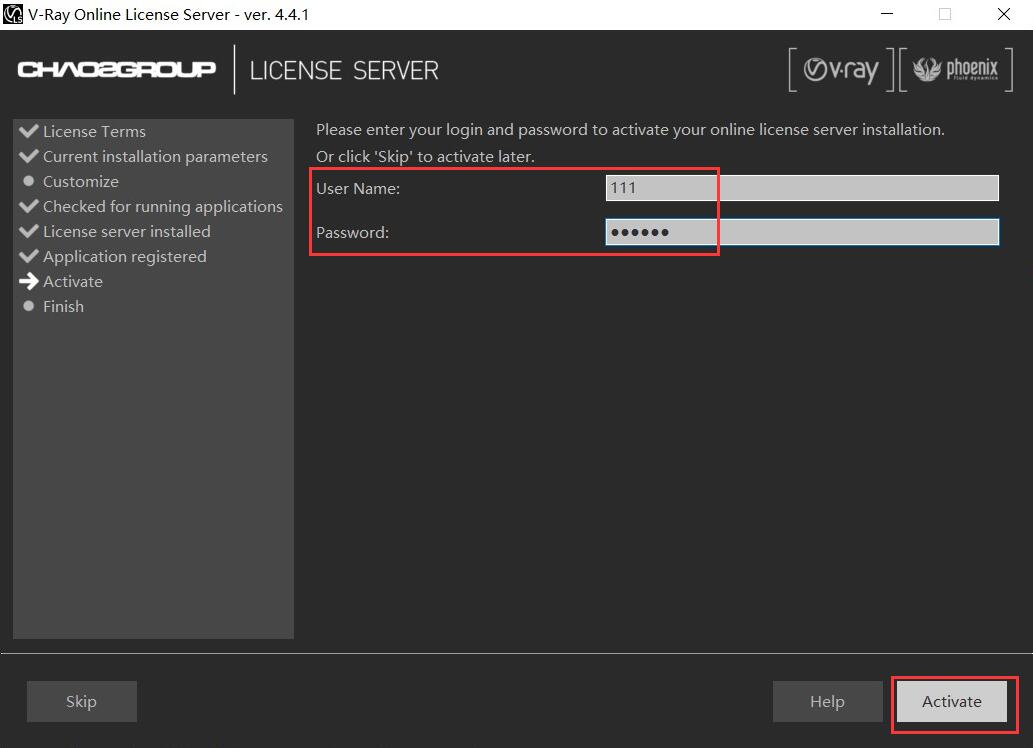Viewport: 1033px width, 748px height.
Task: Click the V-Ray logo icon in header
Action: [841, 70]
